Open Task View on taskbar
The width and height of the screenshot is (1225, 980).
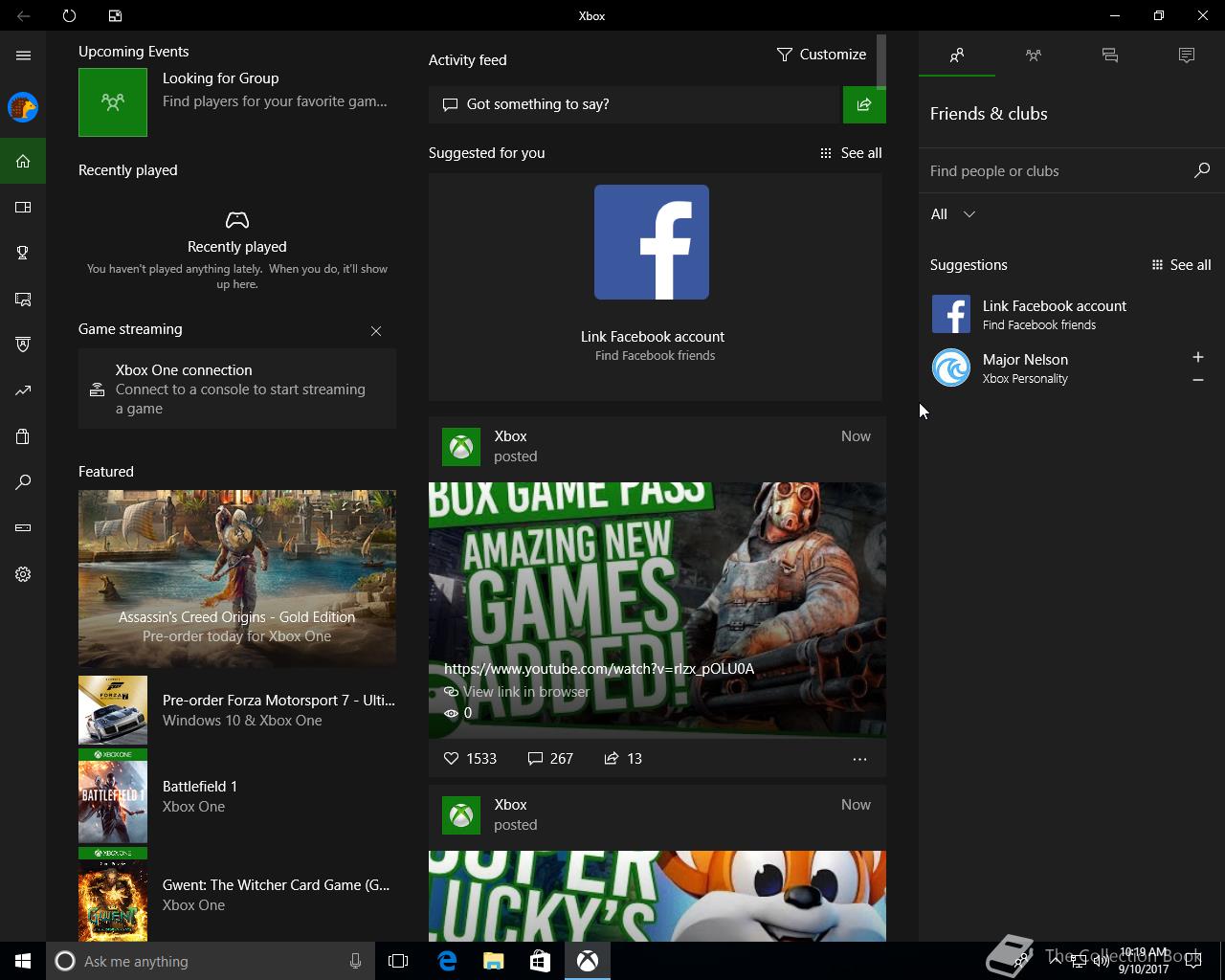pyautogui.click(x=398, y=961)
